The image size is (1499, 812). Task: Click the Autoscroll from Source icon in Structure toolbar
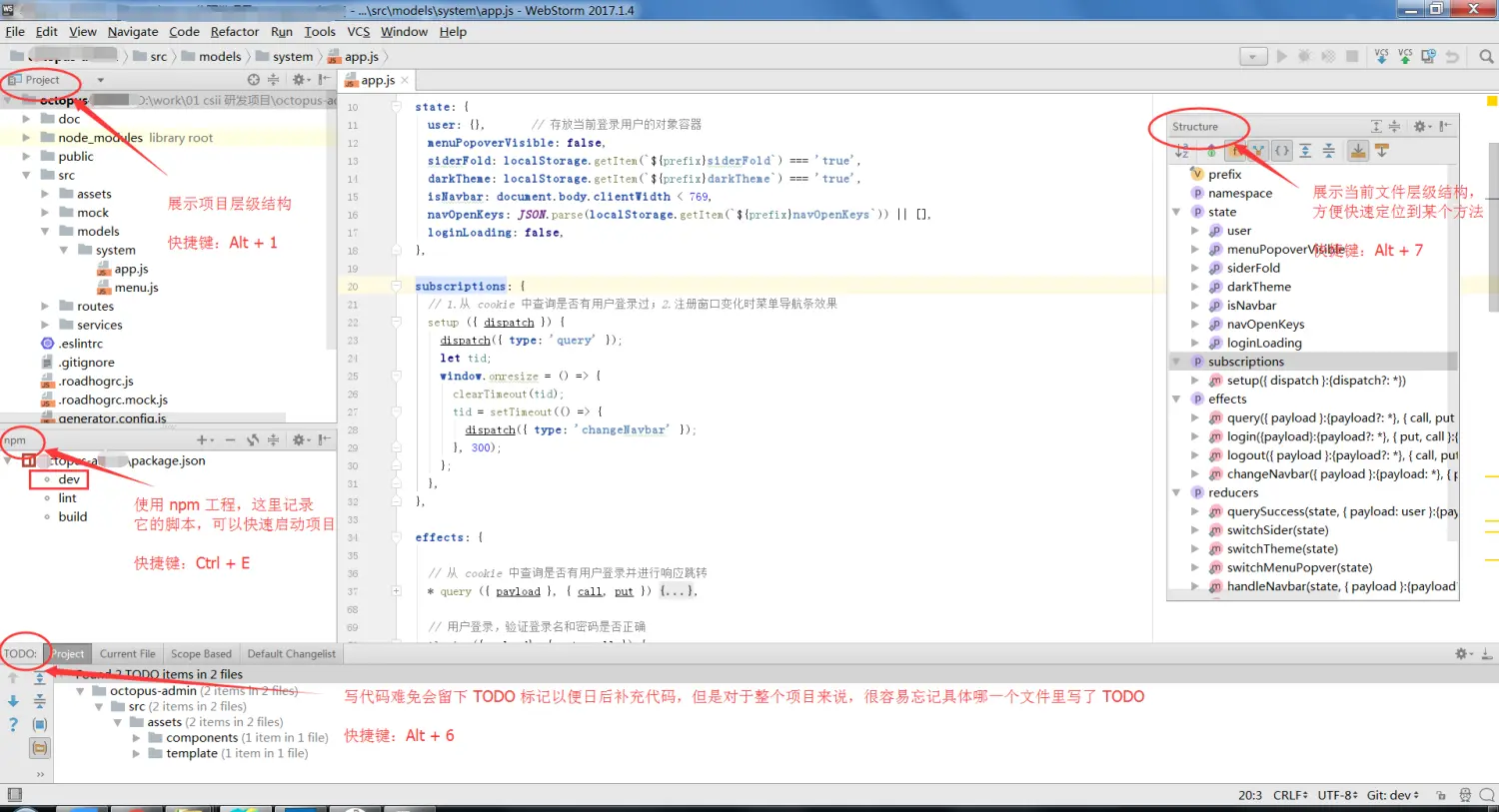click(1382, 151)
